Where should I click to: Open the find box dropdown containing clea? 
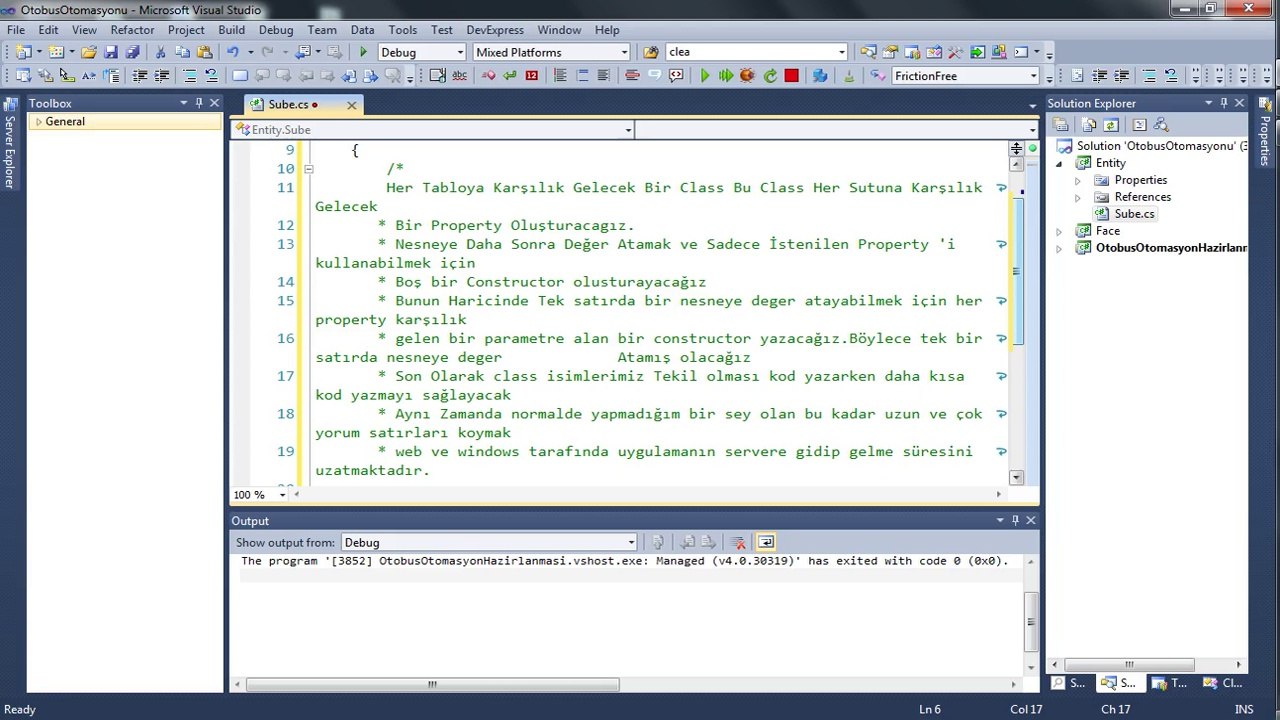point(841,52)
